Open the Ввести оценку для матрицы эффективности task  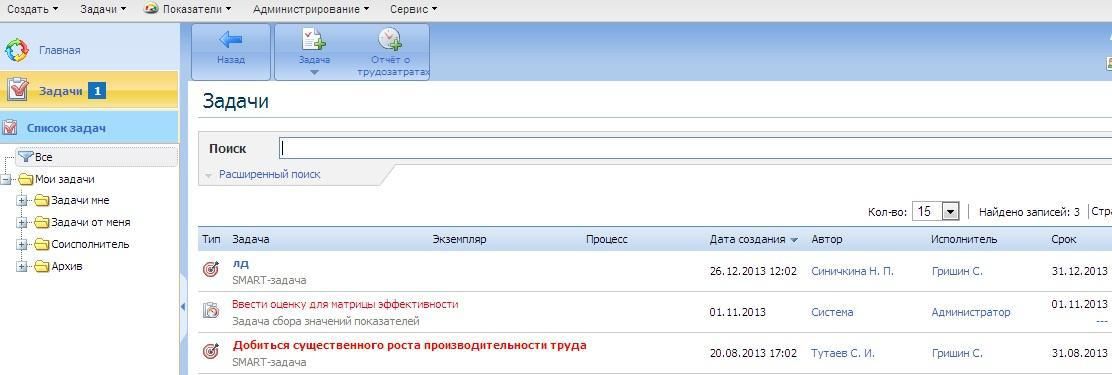(x=345, y=304)
